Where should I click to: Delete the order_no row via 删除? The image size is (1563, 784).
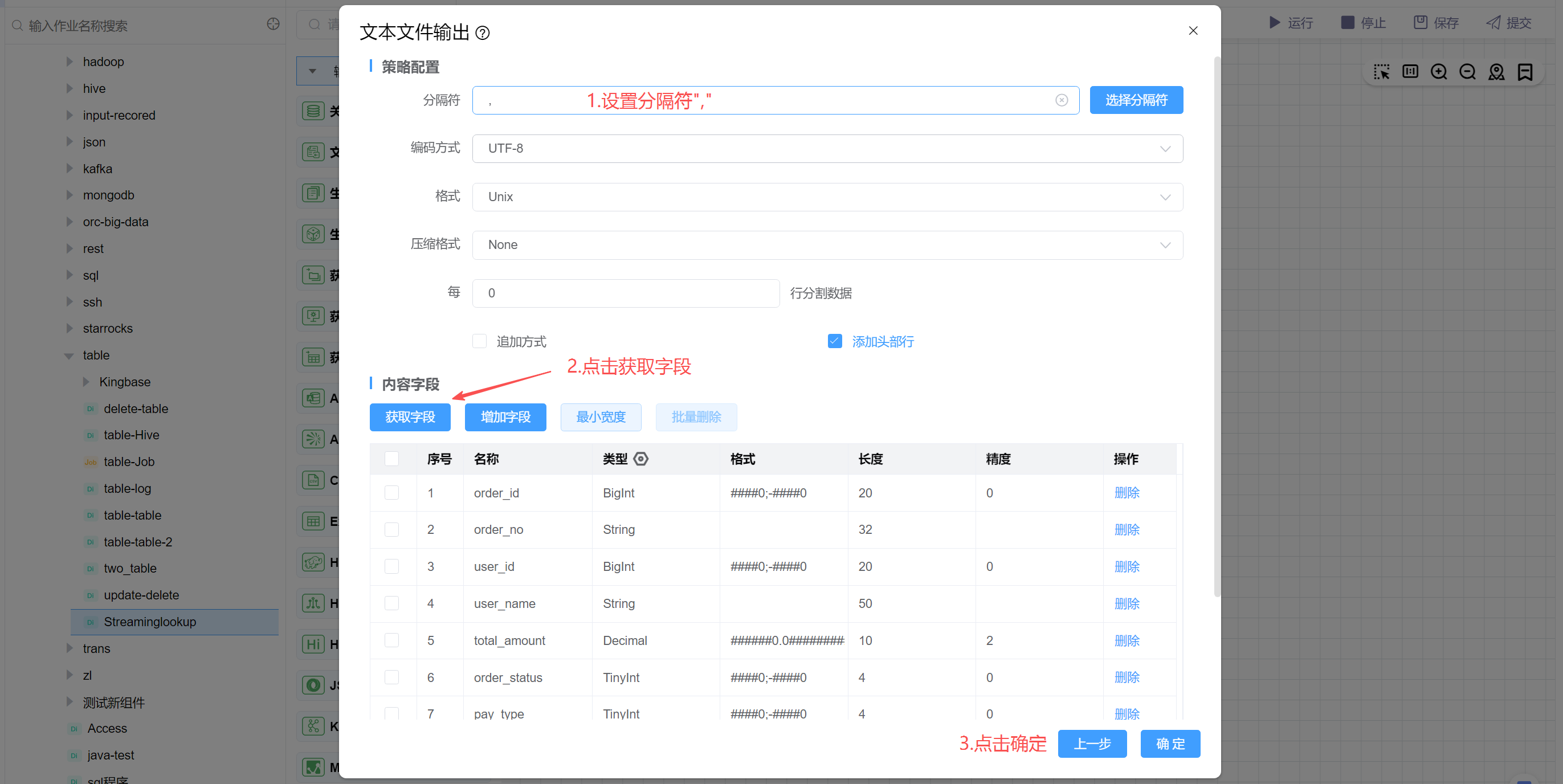[1126, 530]
